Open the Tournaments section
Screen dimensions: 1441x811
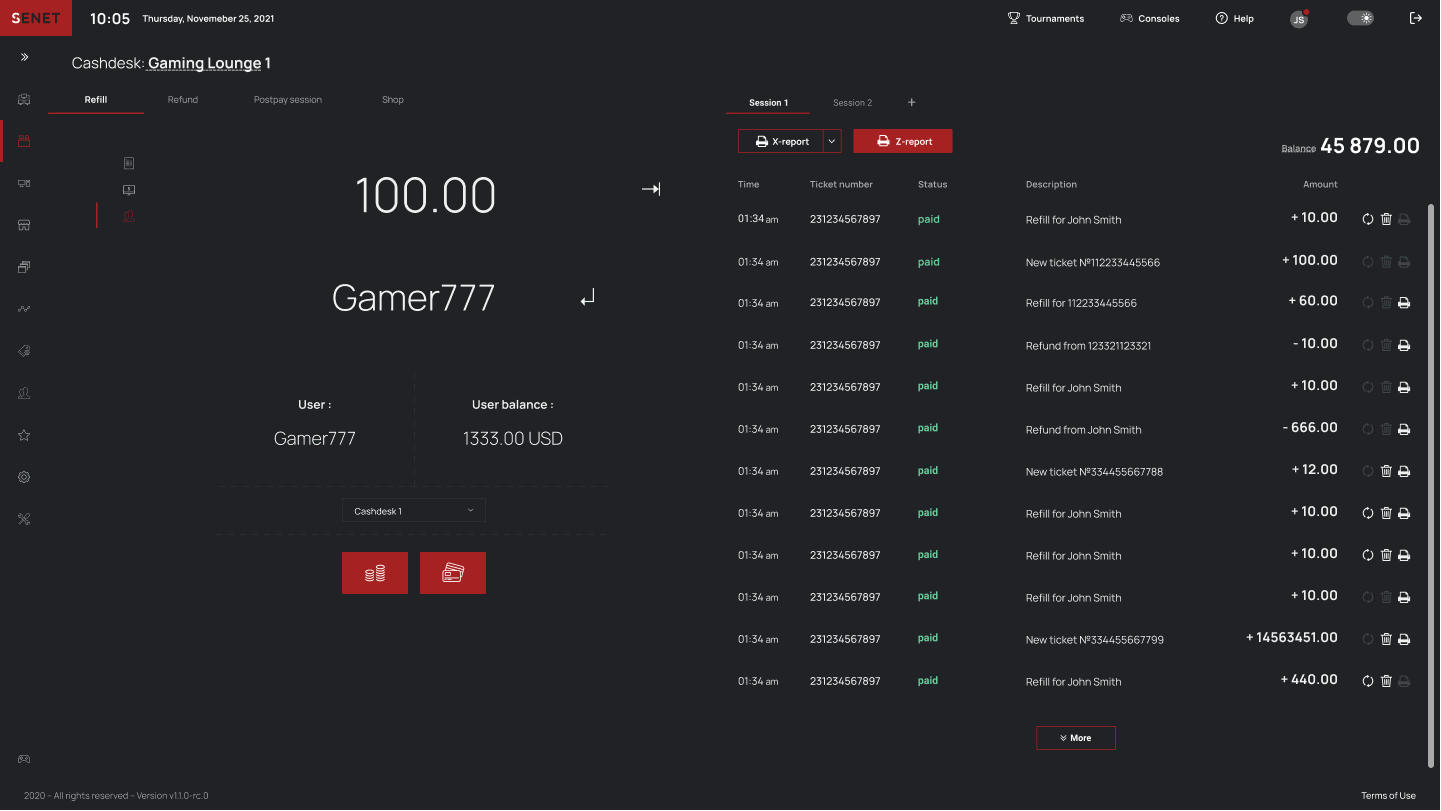[1046, 18]
